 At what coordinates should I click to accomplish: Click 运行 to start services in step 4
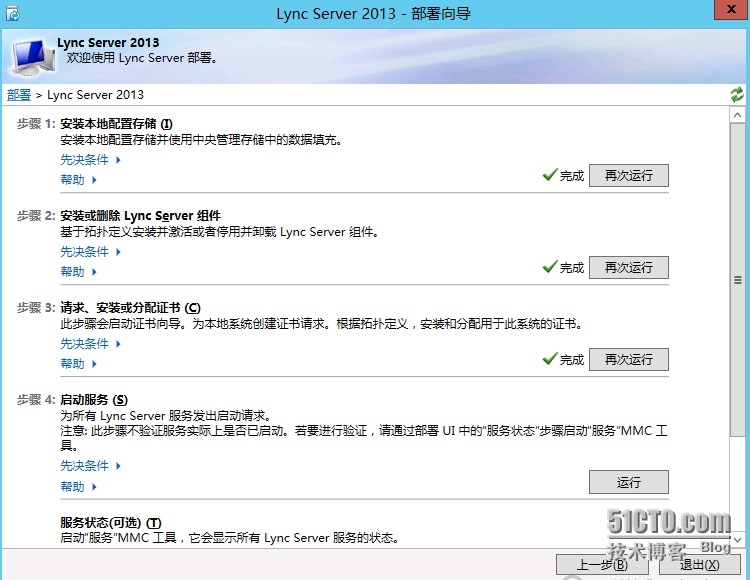pyautogui.click(x=629, y=482)
